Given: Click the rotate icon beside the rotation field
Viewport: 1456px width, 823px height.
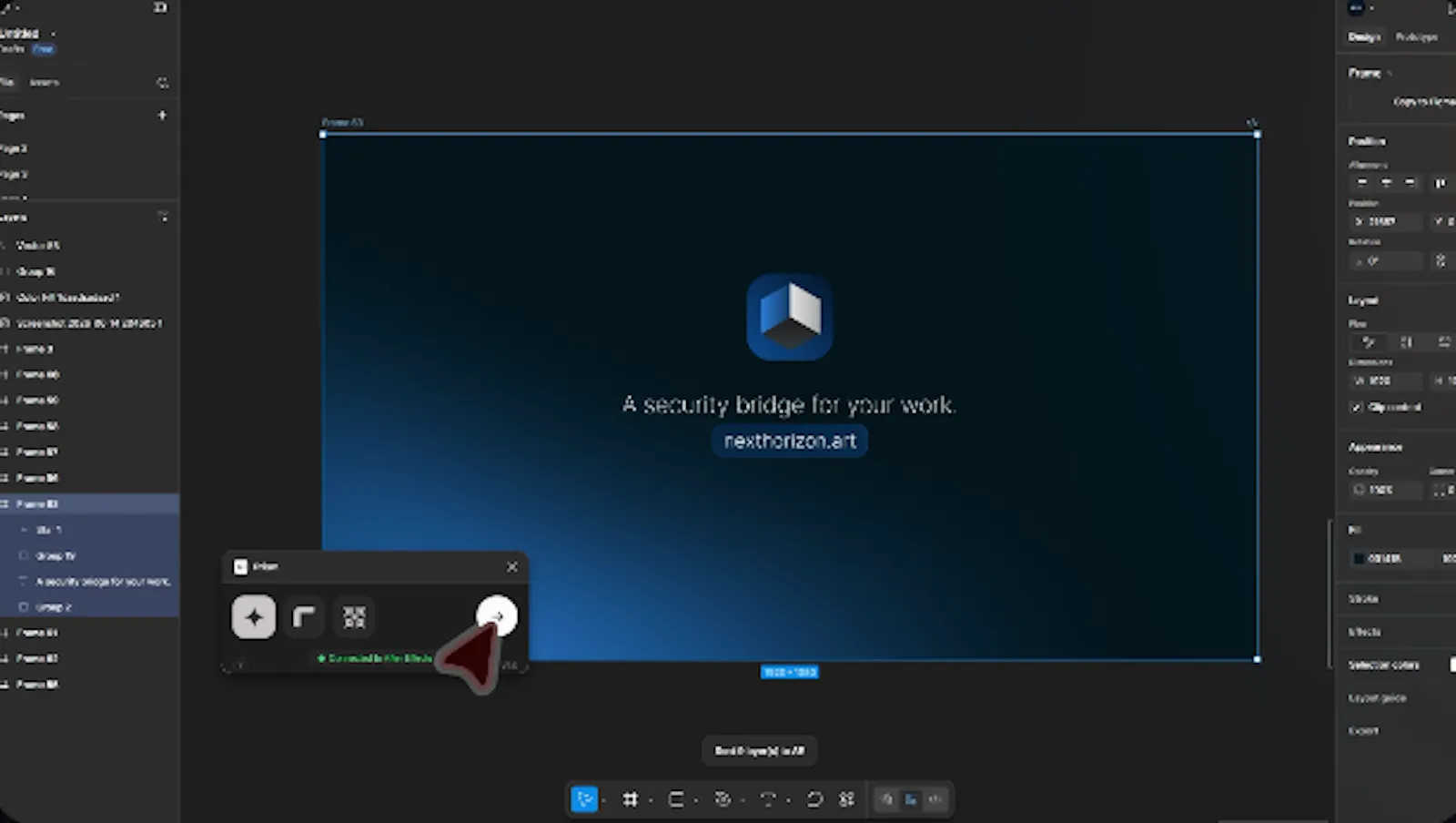Looking at the screenshot, I should 1441,260.
